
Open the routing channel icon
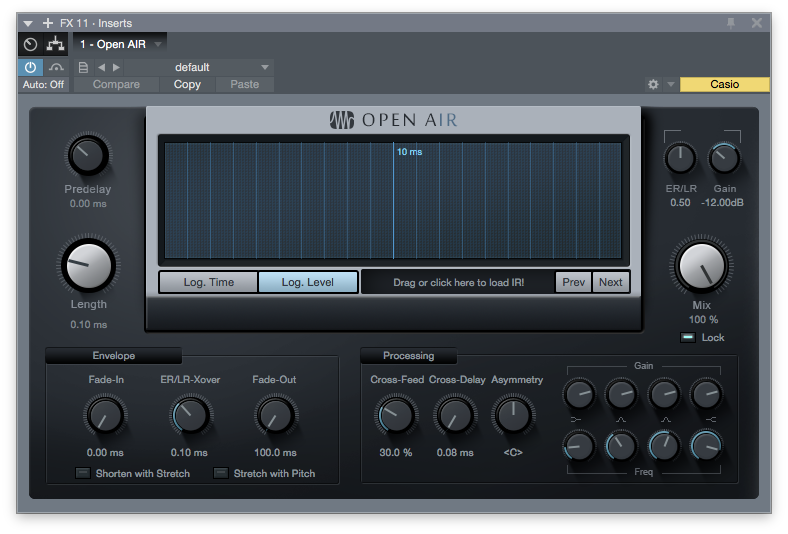tap(55, 44)
